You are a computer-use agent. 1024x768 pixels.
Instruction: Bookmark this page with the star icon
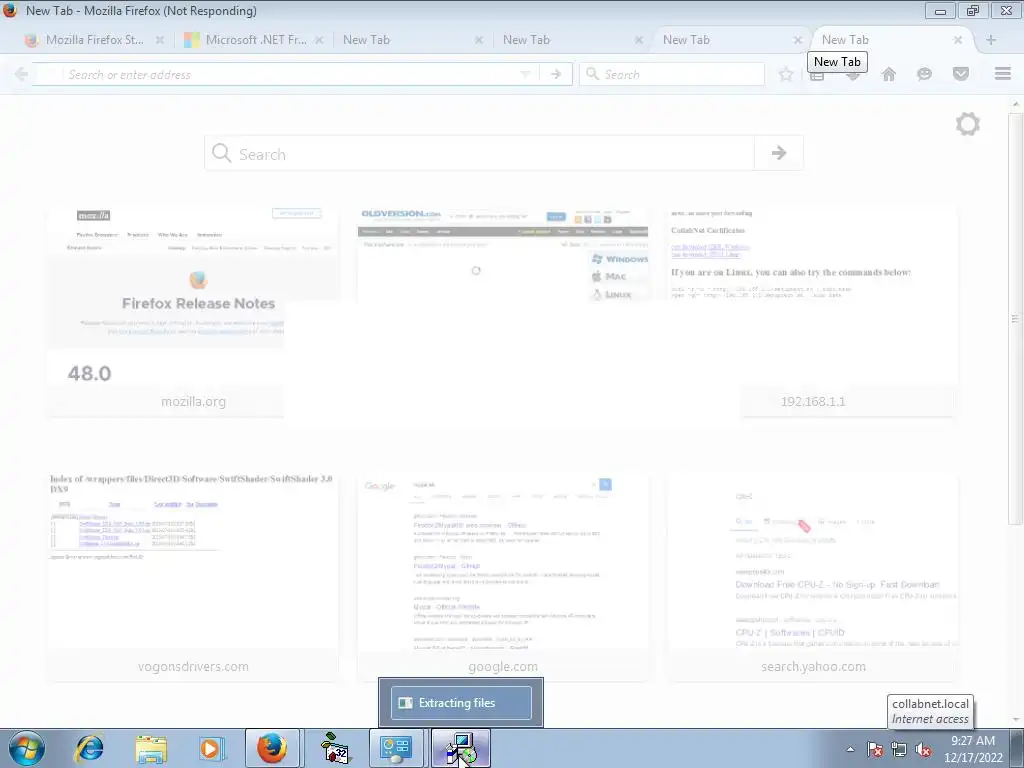(x=786, y=74)
